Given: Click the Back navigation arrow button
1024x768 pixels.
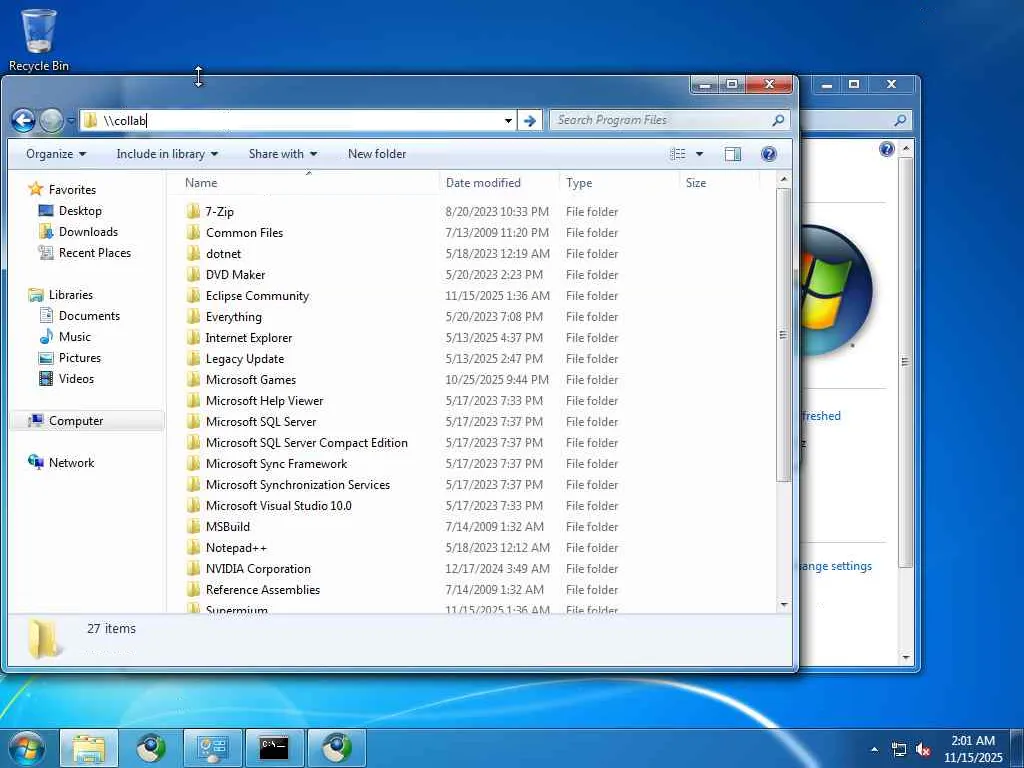Looking at the screenshot, I should tap(24, 120).
